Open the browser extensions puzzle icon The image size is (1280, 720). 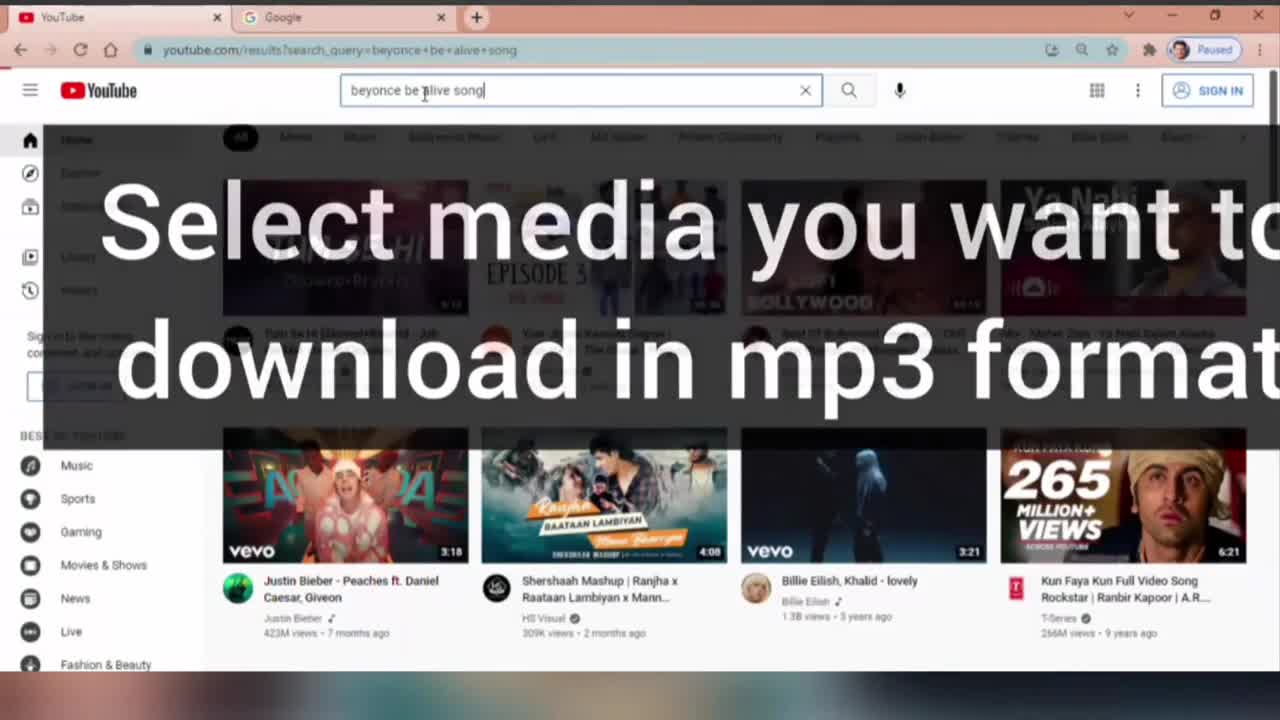1149,50
